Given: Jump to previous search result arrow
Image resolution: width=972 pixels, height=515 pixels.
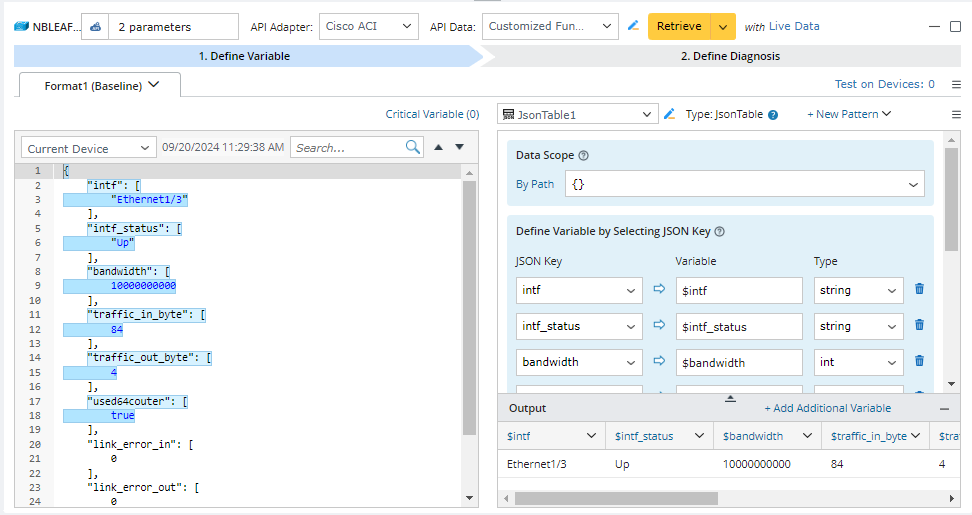Looking at the screenshot, I should click(437, 148).
